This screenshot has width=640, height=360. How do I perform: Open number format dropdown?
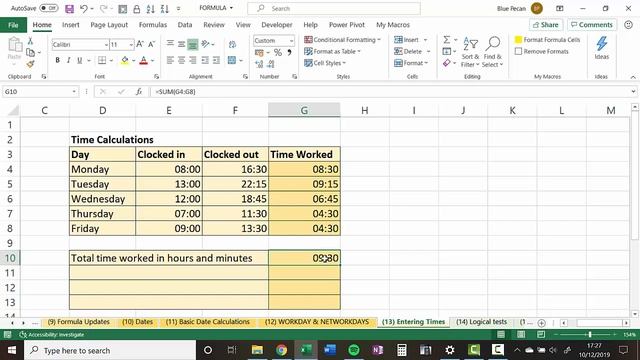291,41
